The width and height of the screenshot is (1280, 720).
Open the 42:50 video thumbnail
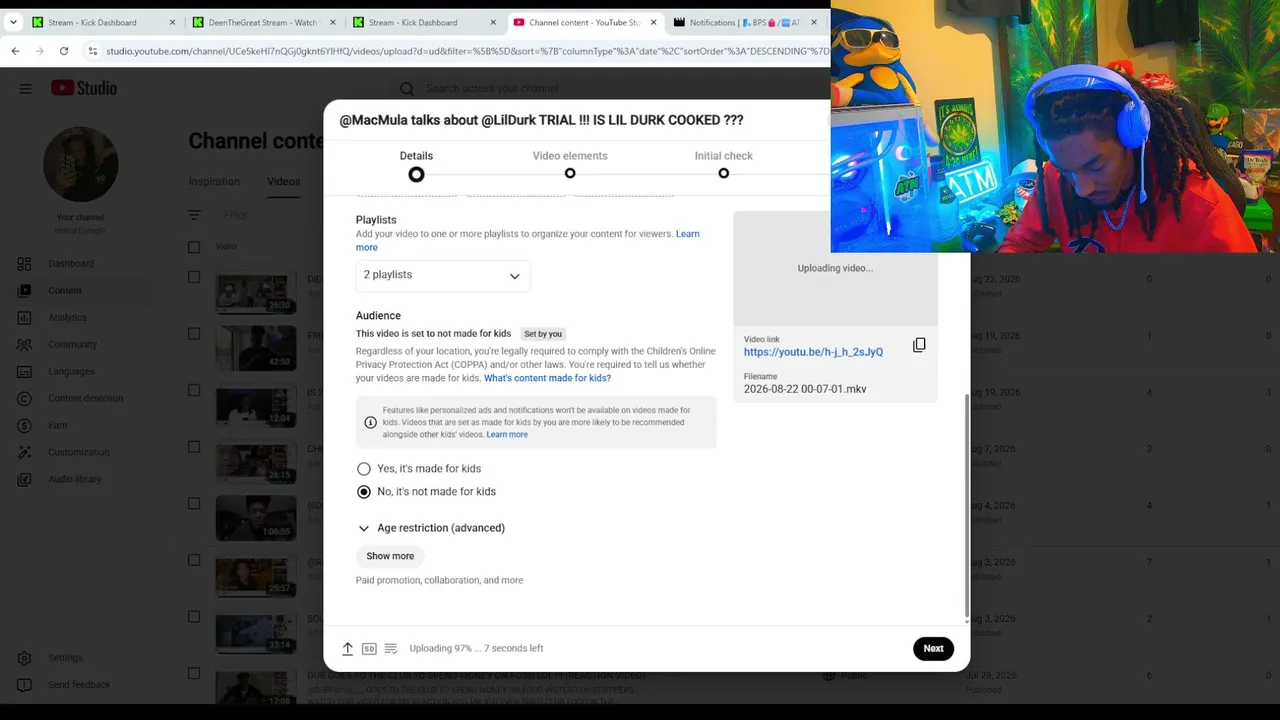tap(256, 349)
